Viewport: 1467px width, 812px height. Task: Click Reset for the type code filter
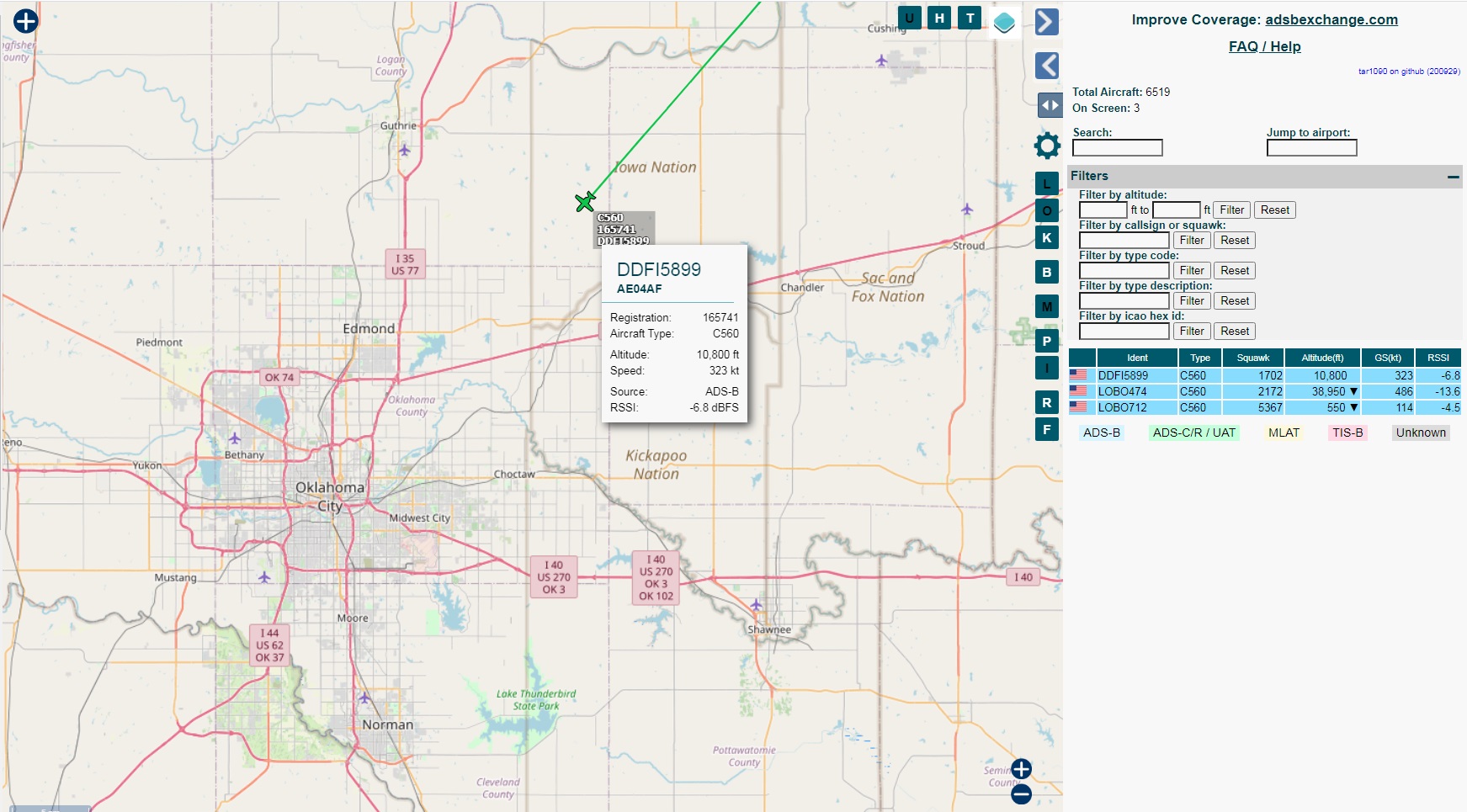click(x=1234, y=271)
